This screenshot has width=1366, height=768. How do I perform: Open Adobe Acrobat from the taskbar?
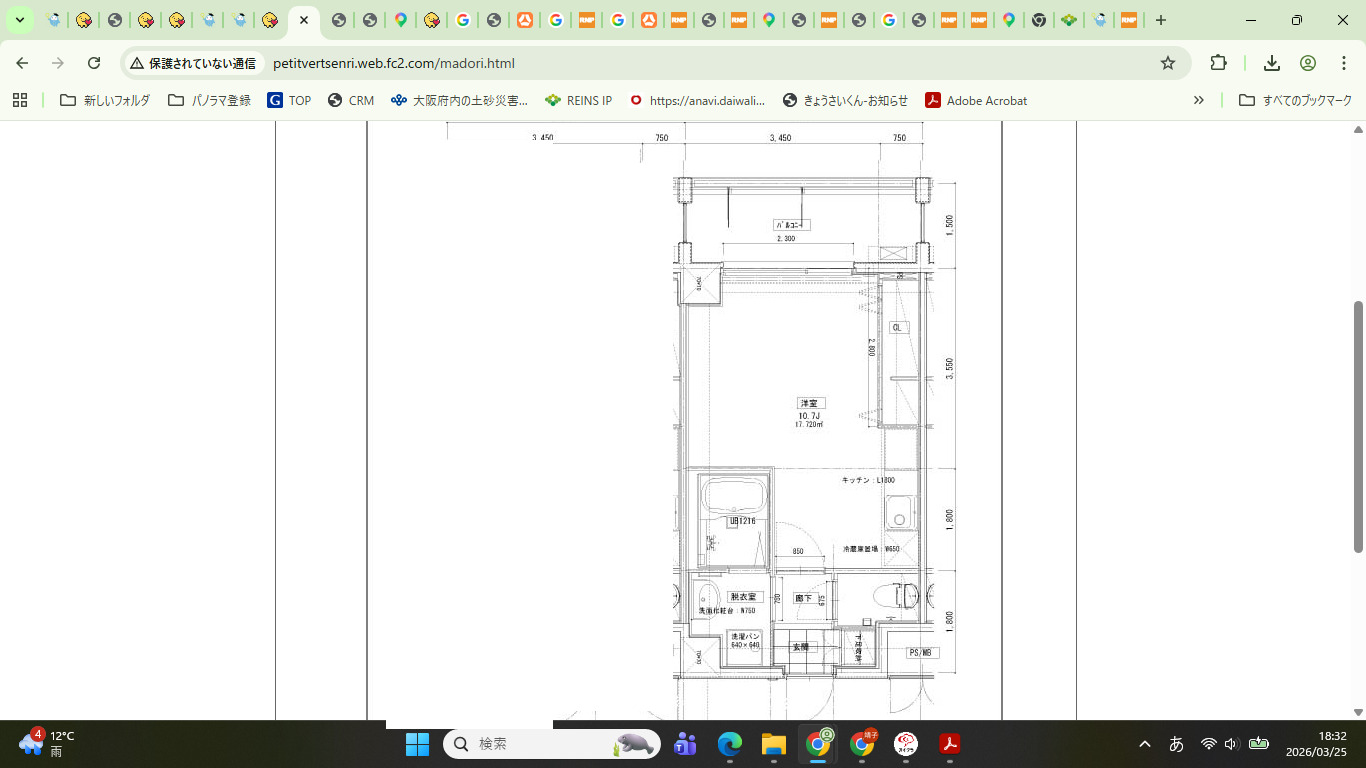click(x=949, y=744)
